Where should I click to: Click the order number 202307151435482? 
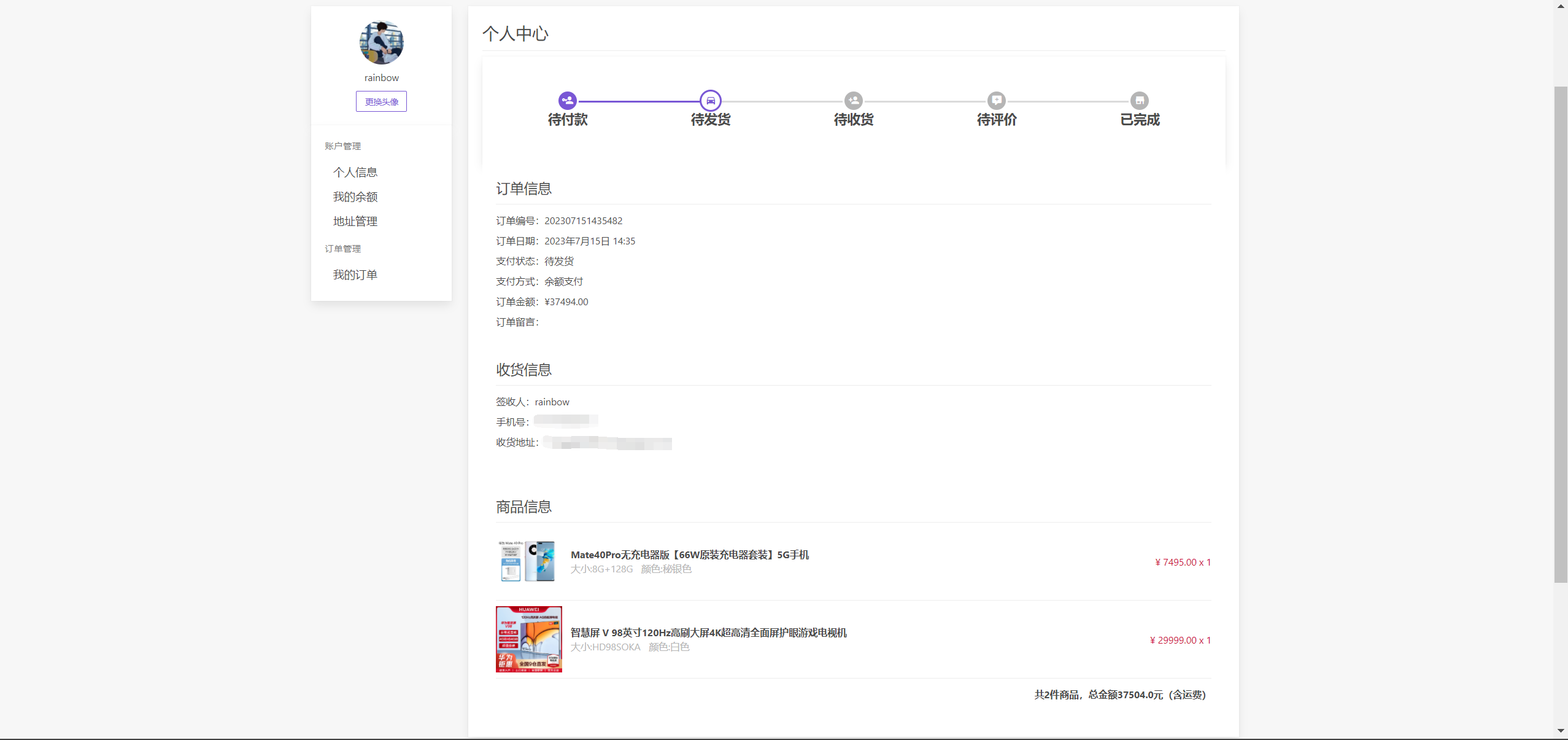tap(583, 221)
